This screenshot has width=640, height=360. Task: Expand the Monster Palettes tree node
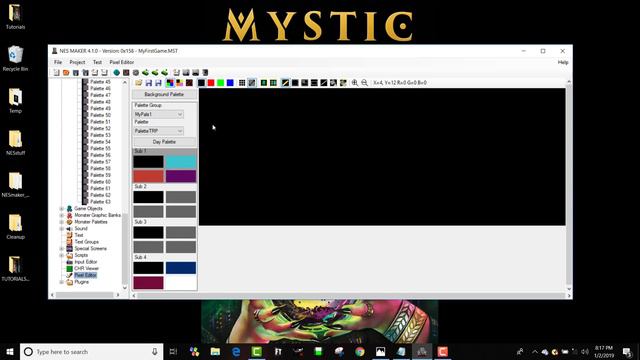coord(62,222)
